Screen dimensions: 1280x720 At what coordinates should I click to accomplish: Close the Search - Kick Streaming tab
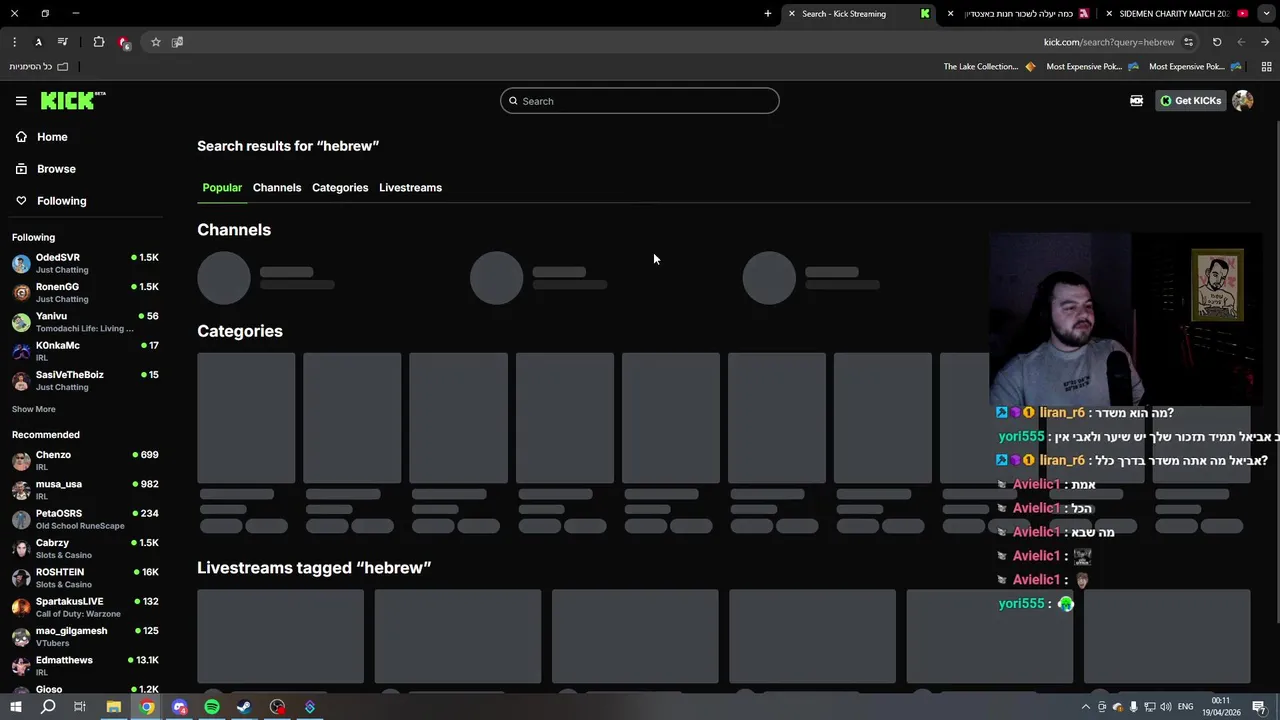coord(792,14)
